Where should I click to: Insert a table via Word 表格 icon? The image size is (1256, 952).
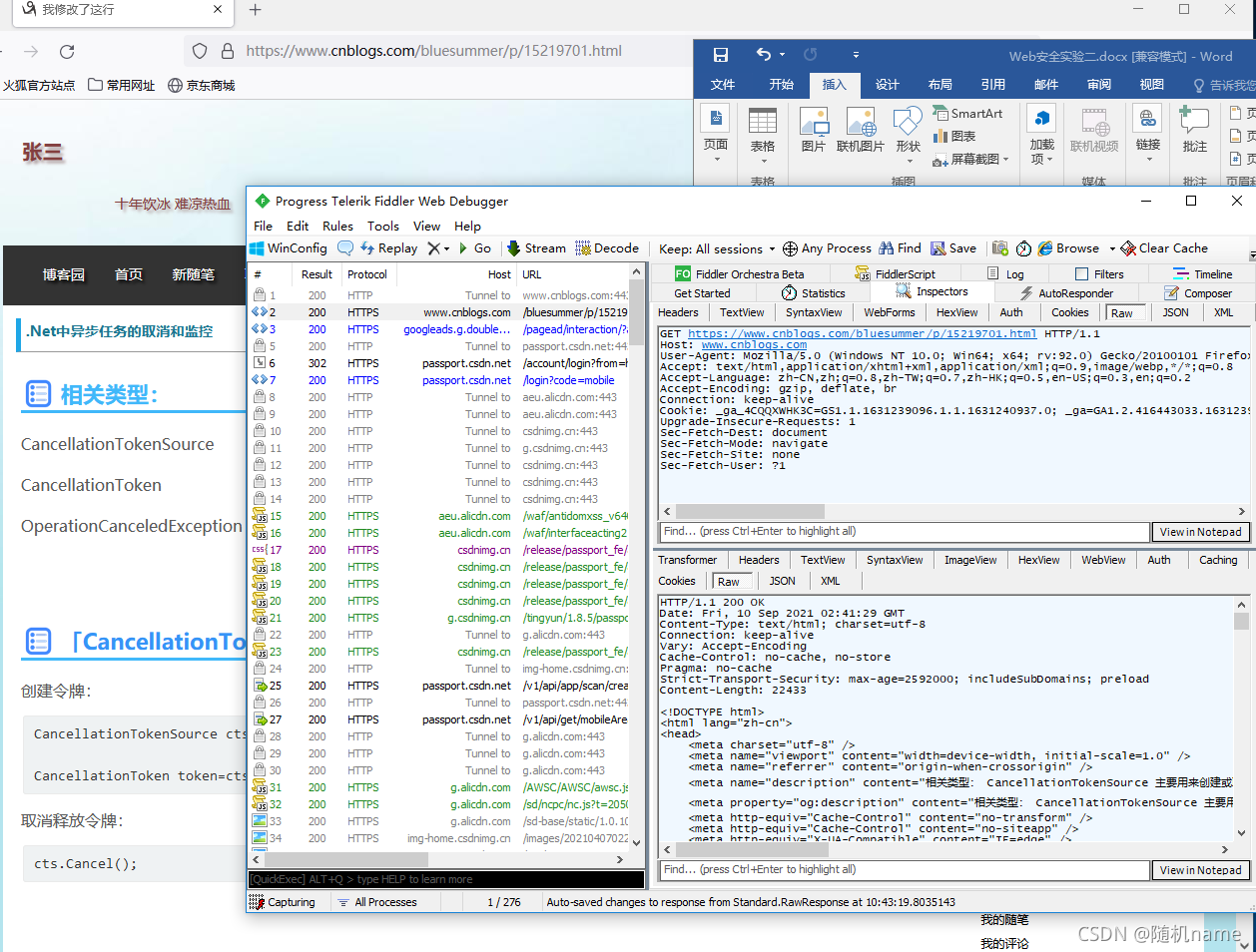pos(763,122)
